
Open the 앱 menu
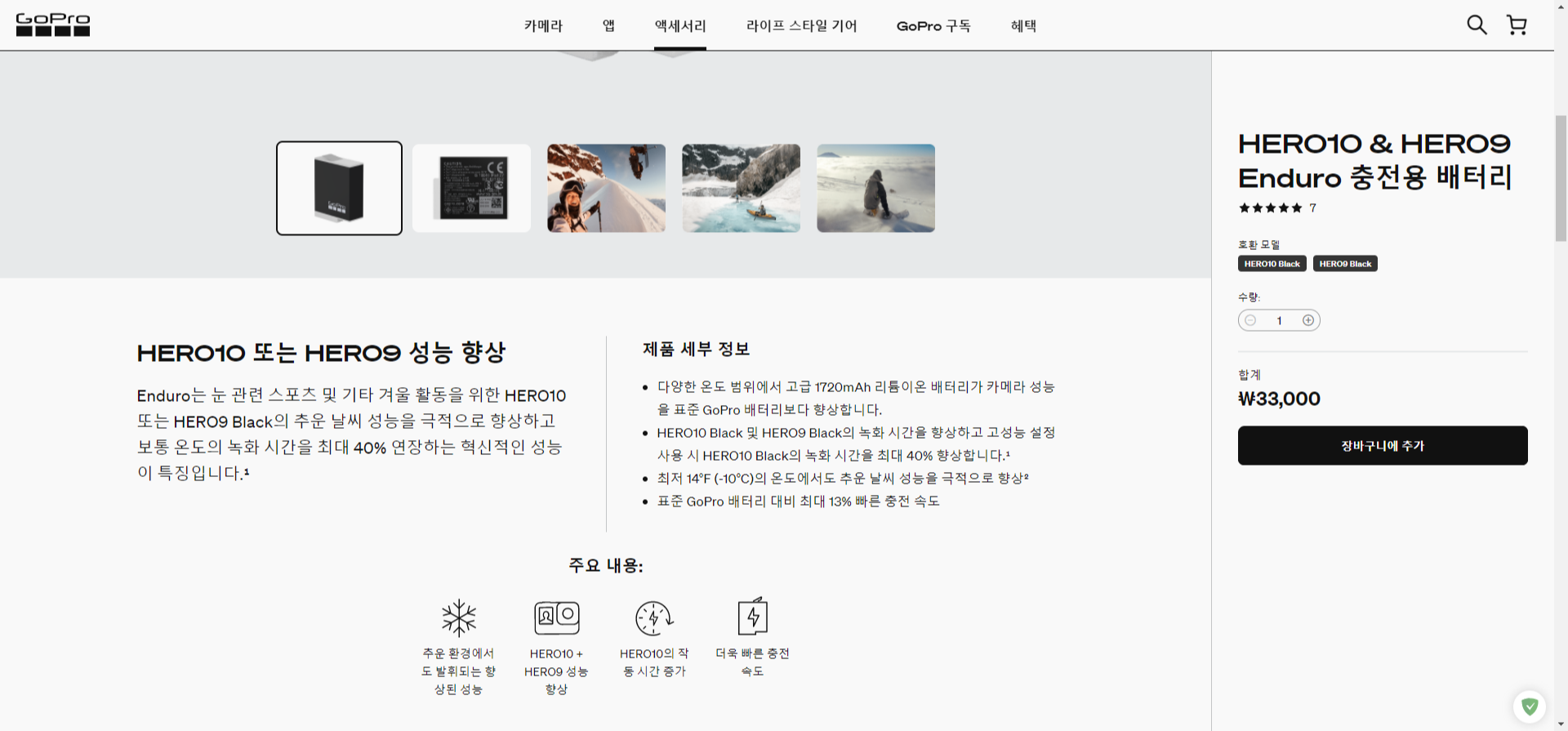click(x=608, y=25)
